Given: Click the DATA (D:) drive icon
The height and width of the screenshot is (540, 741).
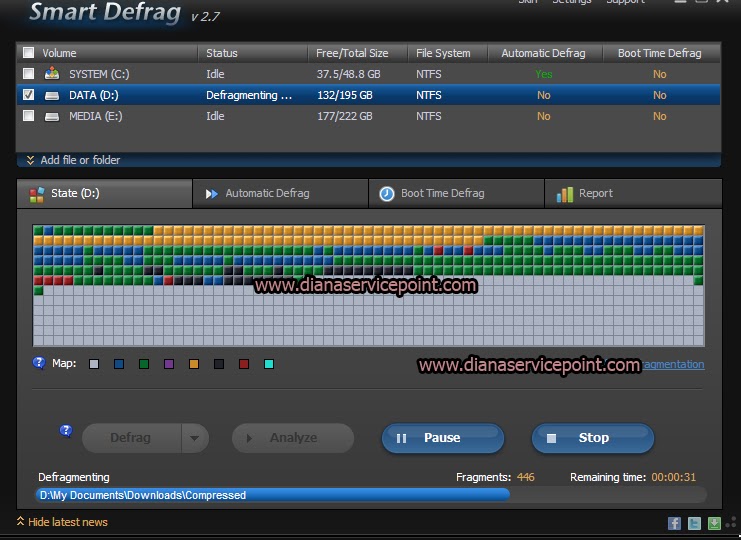Looking at the screenshot, I should point(52,95).
